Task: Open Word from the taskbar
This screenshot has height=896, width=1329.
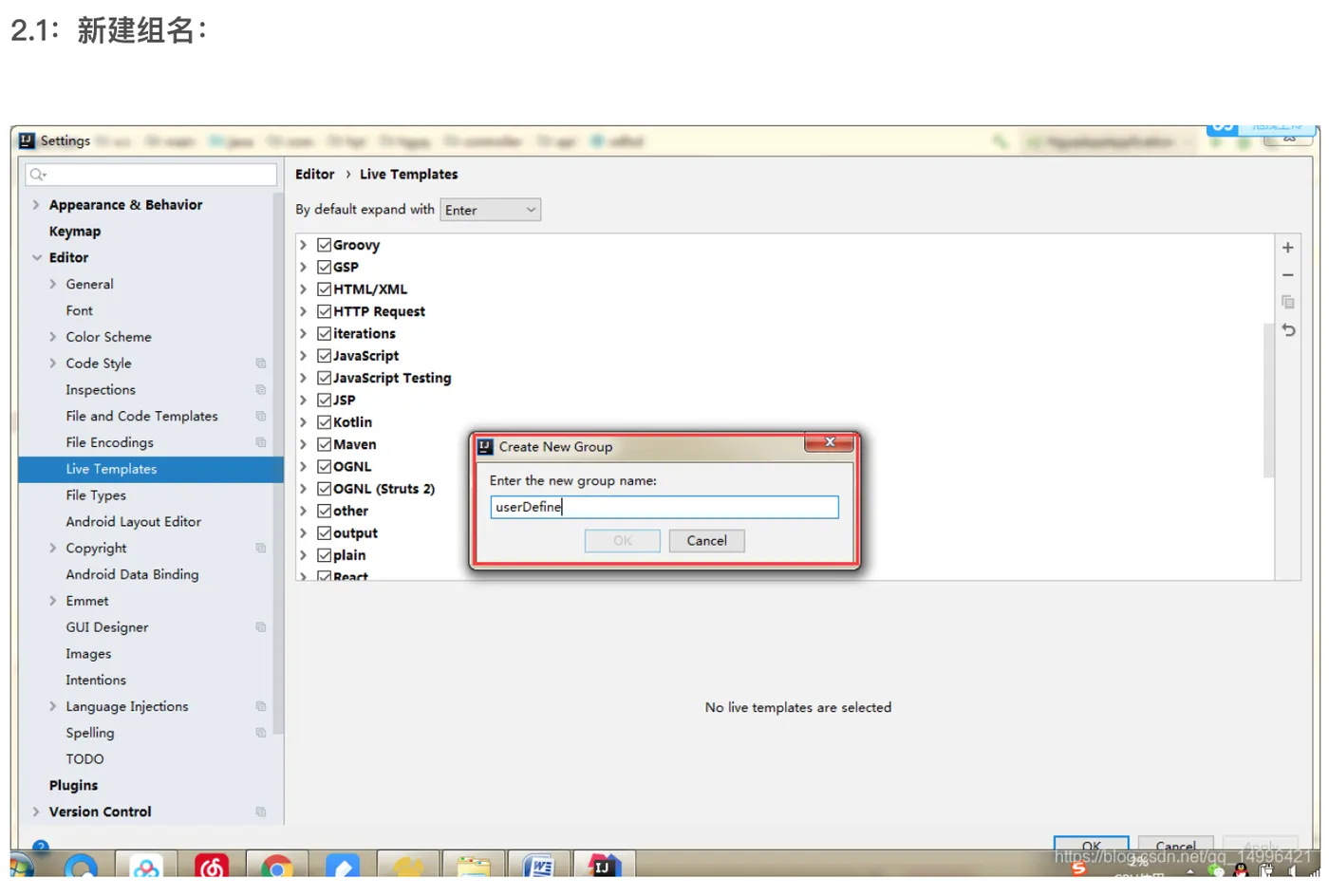Action: tap(539, 867)
